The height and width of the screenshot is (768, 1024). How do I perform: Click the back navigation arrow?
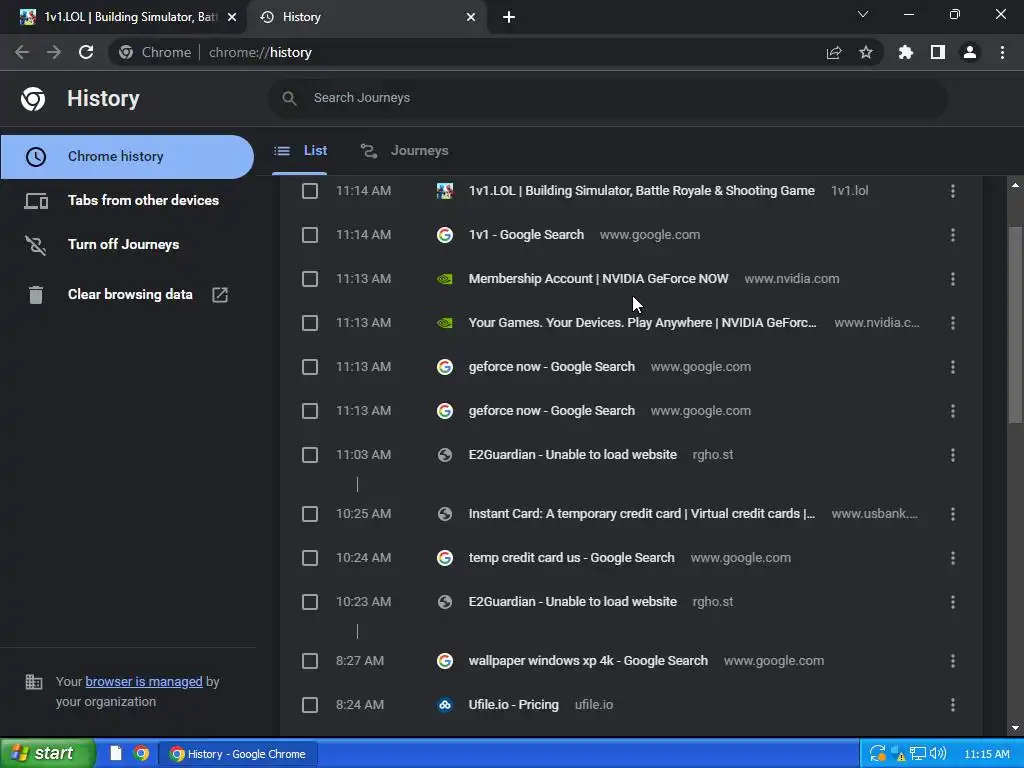click(22, 52)
